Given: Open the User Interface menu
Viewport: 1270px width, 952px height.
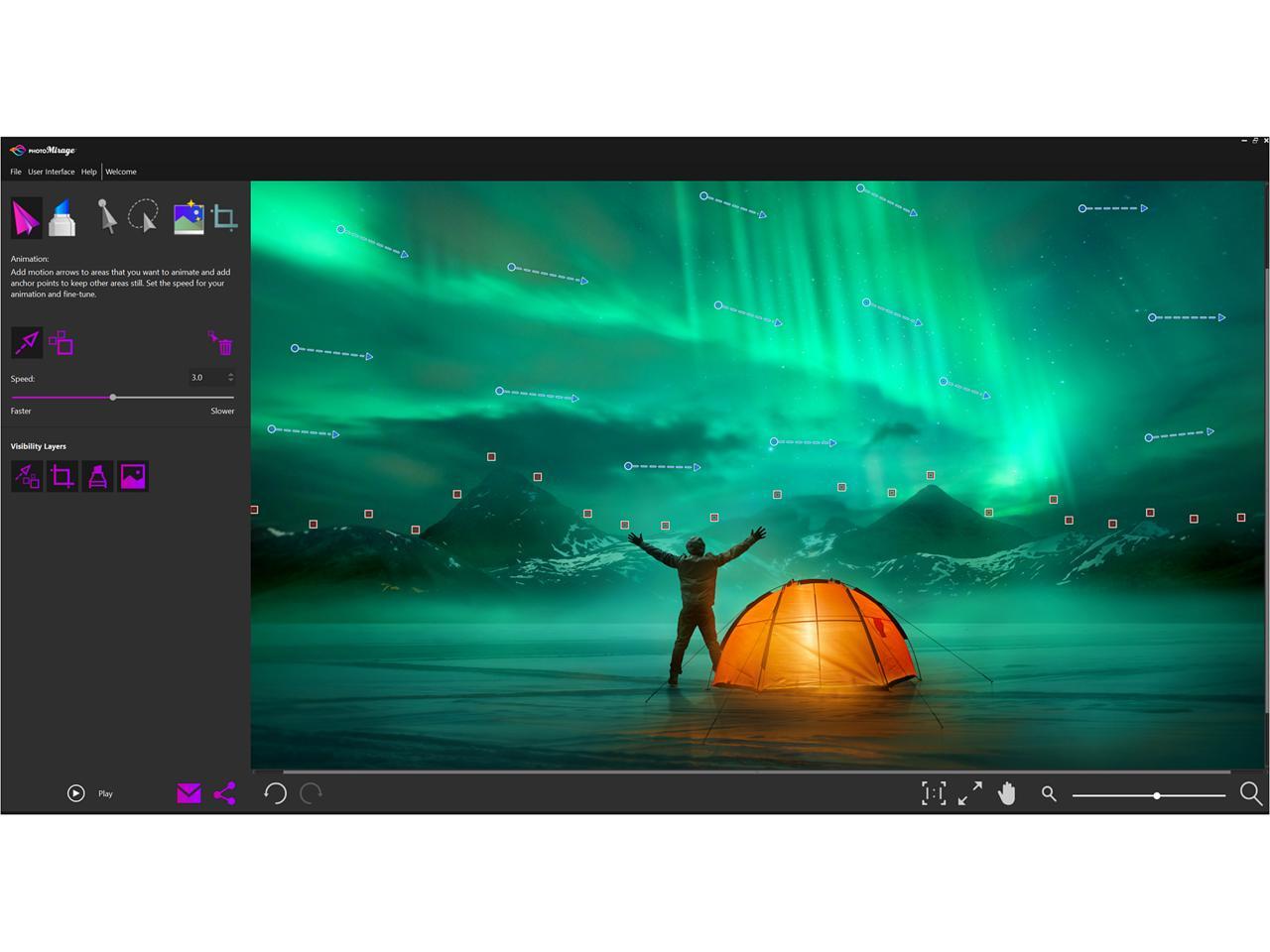Looking at the screenshot, I should [51, 172].
